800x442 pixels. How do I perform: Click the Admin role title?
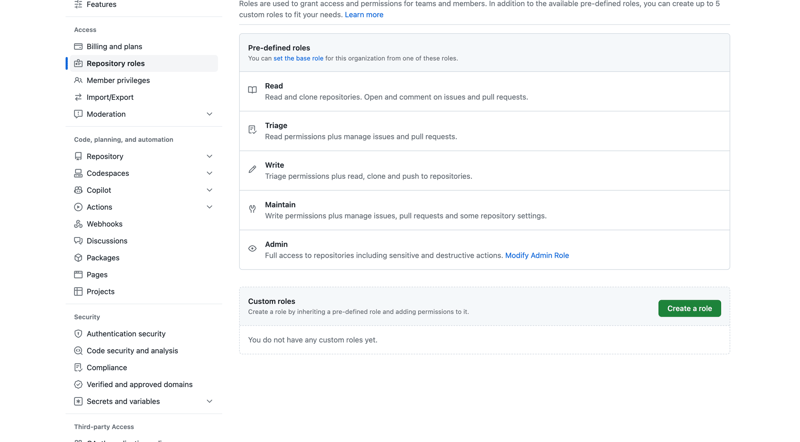tap(276, 244)
